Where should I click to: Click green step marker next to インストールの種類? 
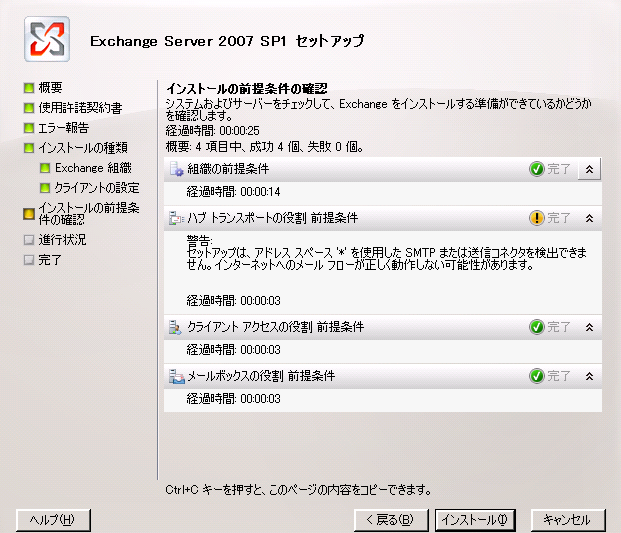coord(29,148)
